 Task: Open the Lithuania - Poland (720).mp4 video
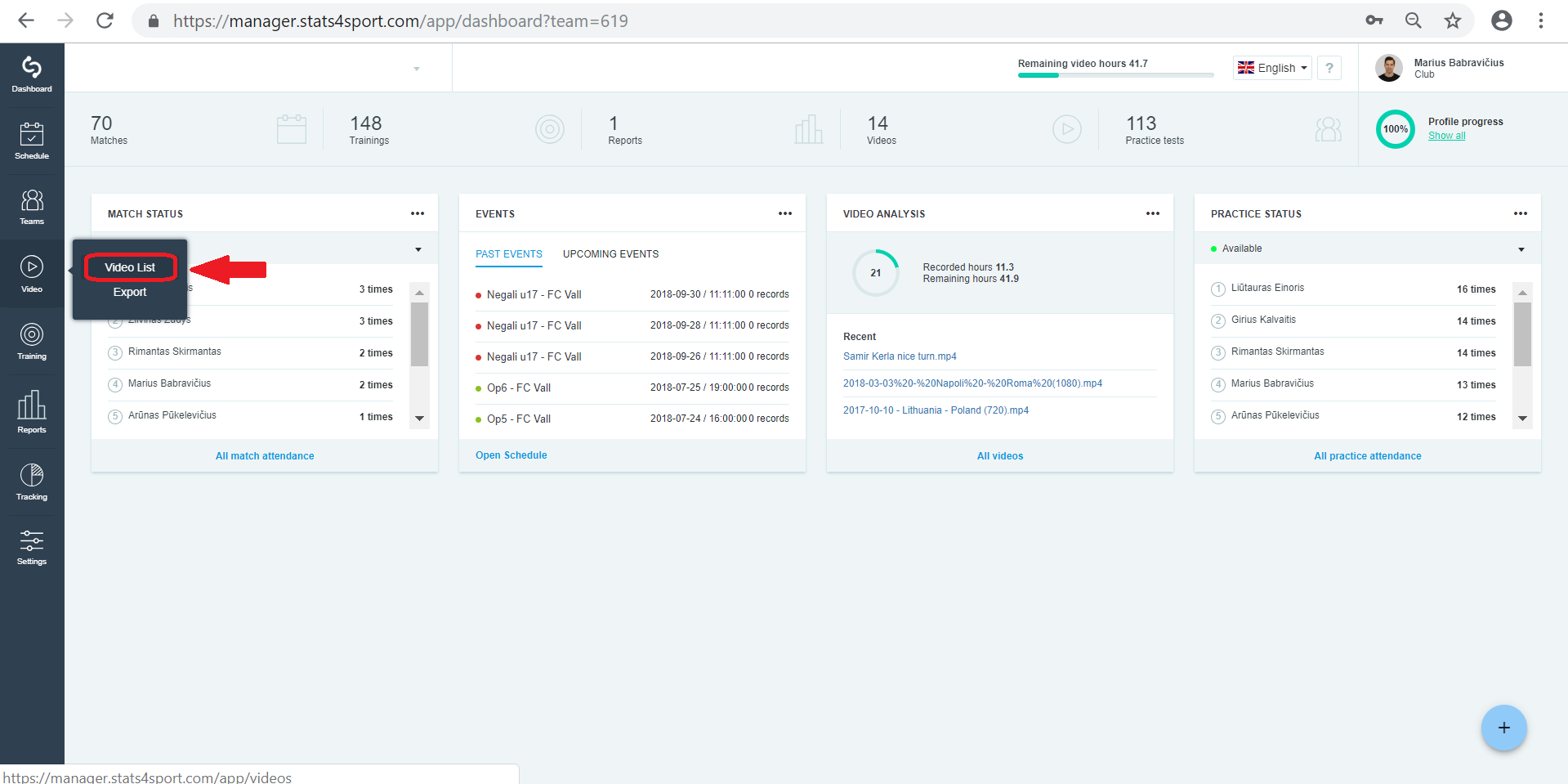936,410
